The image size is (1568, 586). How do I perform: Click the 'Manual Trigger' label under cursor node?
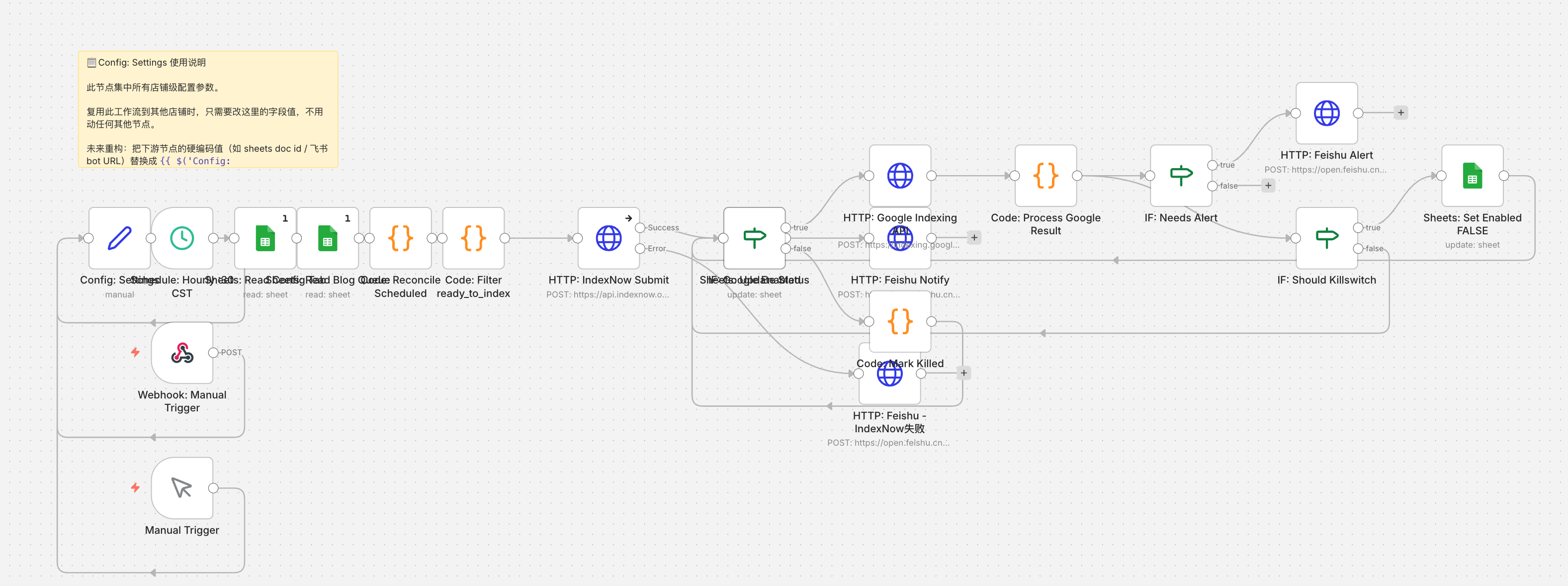(182, 531)
